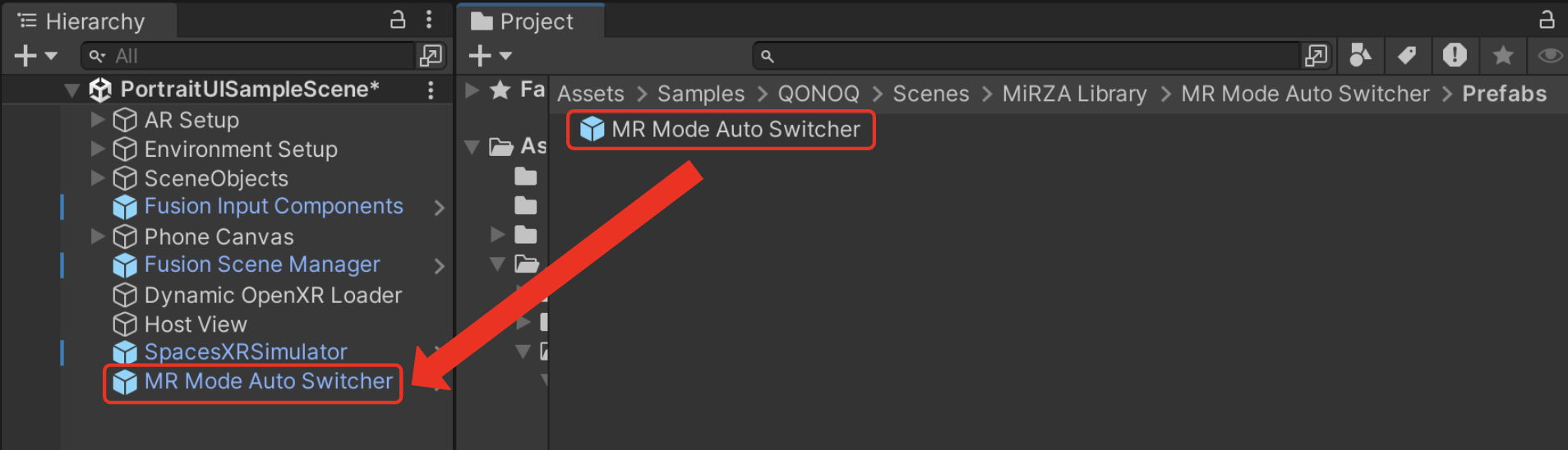1568x450 pixels.
Task: Toggle hidden packages visibility eye icon
Action: pos(1550,55)
